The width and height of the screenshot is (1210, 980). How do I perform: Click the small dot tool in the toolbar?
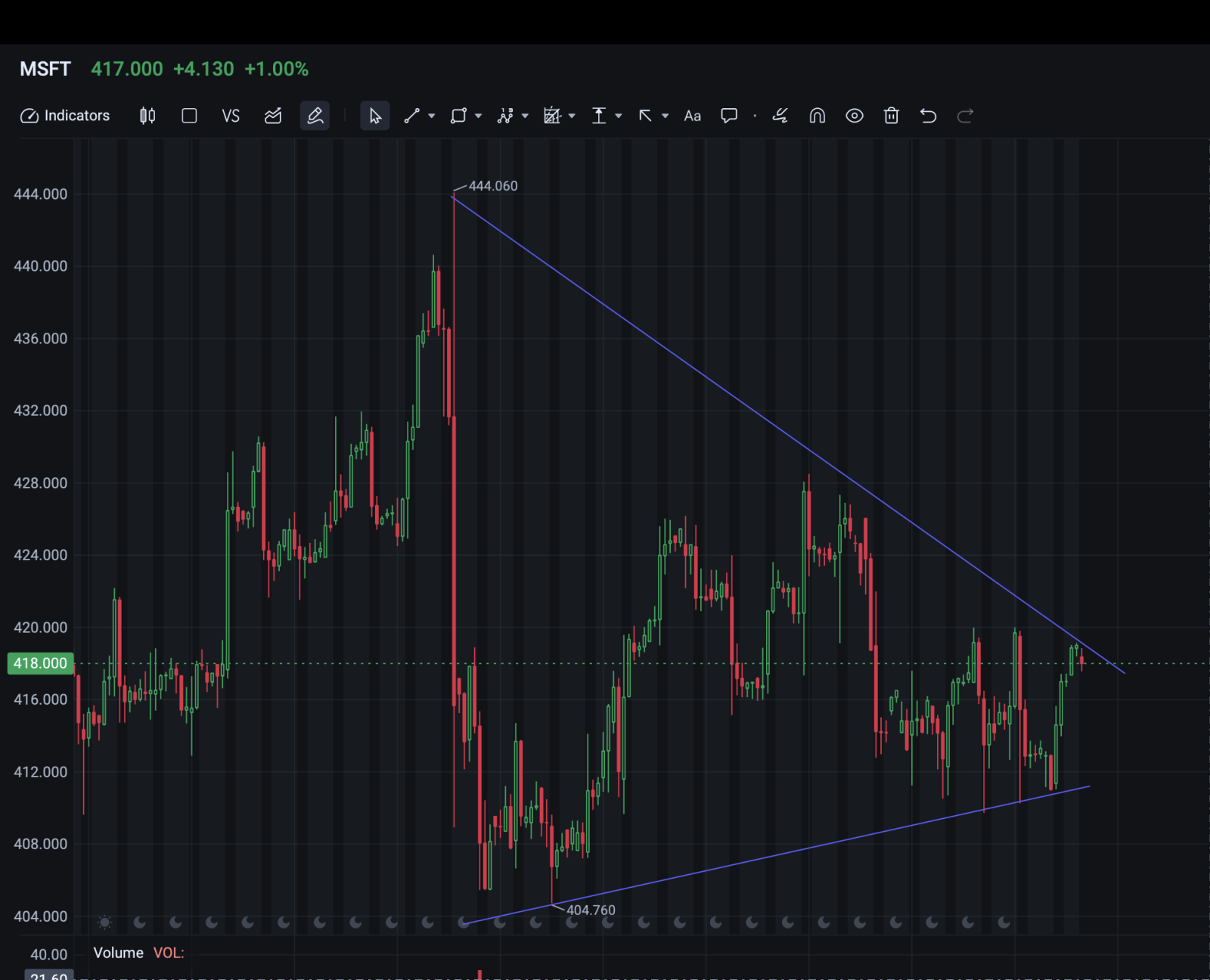point(755,116)
